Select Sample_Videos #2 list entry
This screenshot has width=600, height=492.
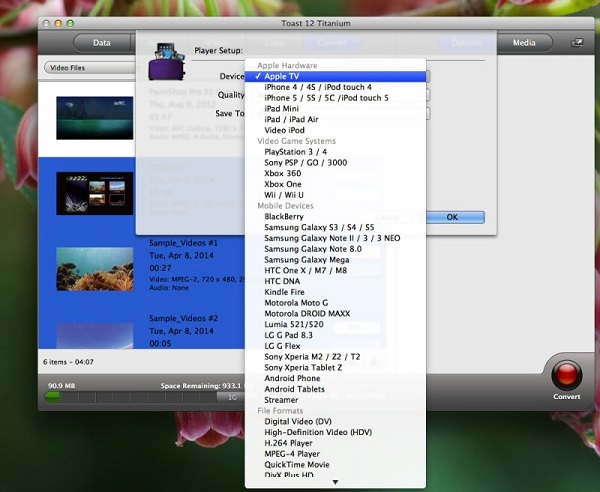(x=184, y=317)
